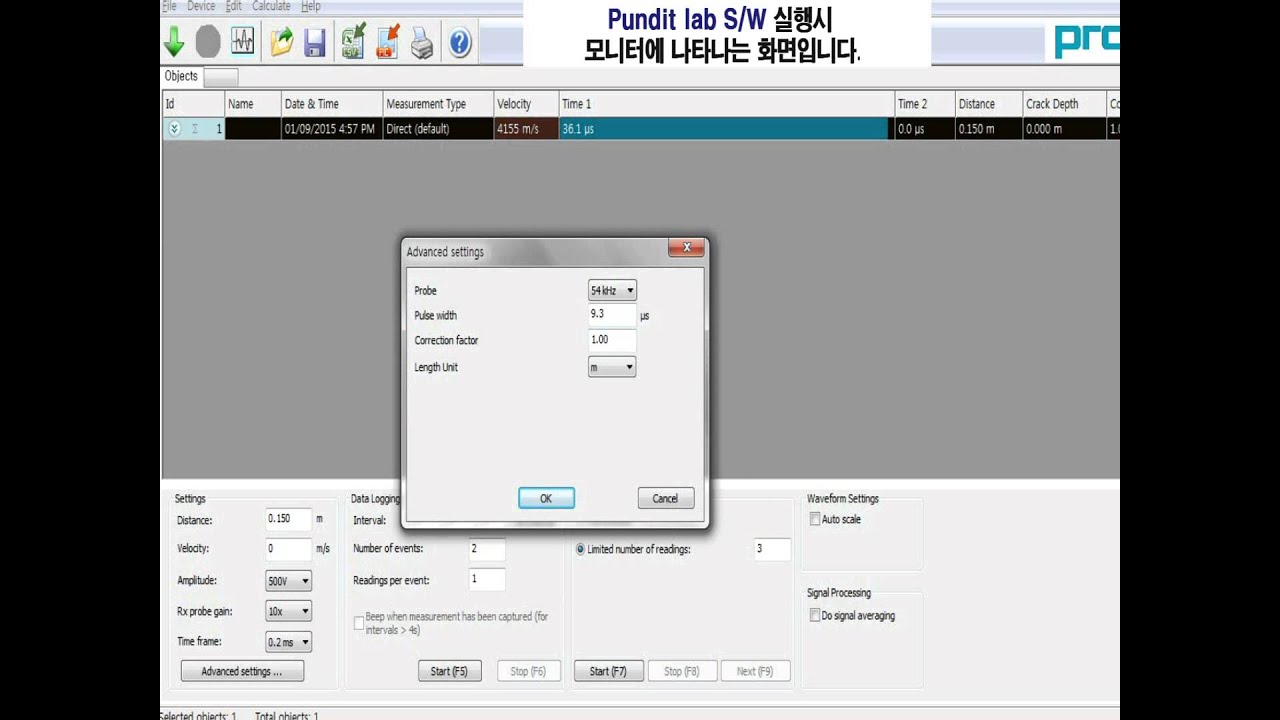
Task: Click the open folder toolbar icon
Action: pyautogui.click(x=282, y=42)
